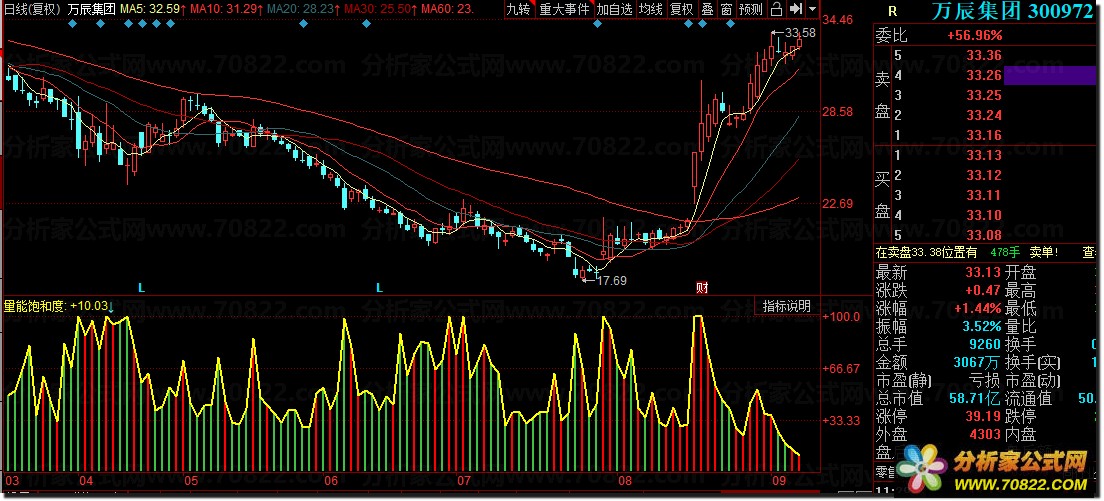Select buy level 5 price 33.08

point(984,235)
